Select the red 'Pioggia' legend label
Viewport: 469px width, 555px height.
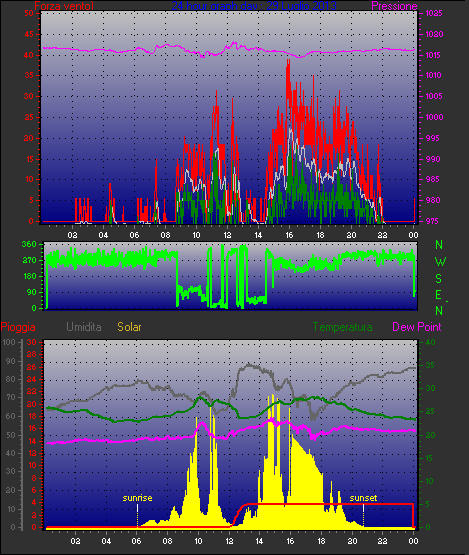[x=18, y=327]
